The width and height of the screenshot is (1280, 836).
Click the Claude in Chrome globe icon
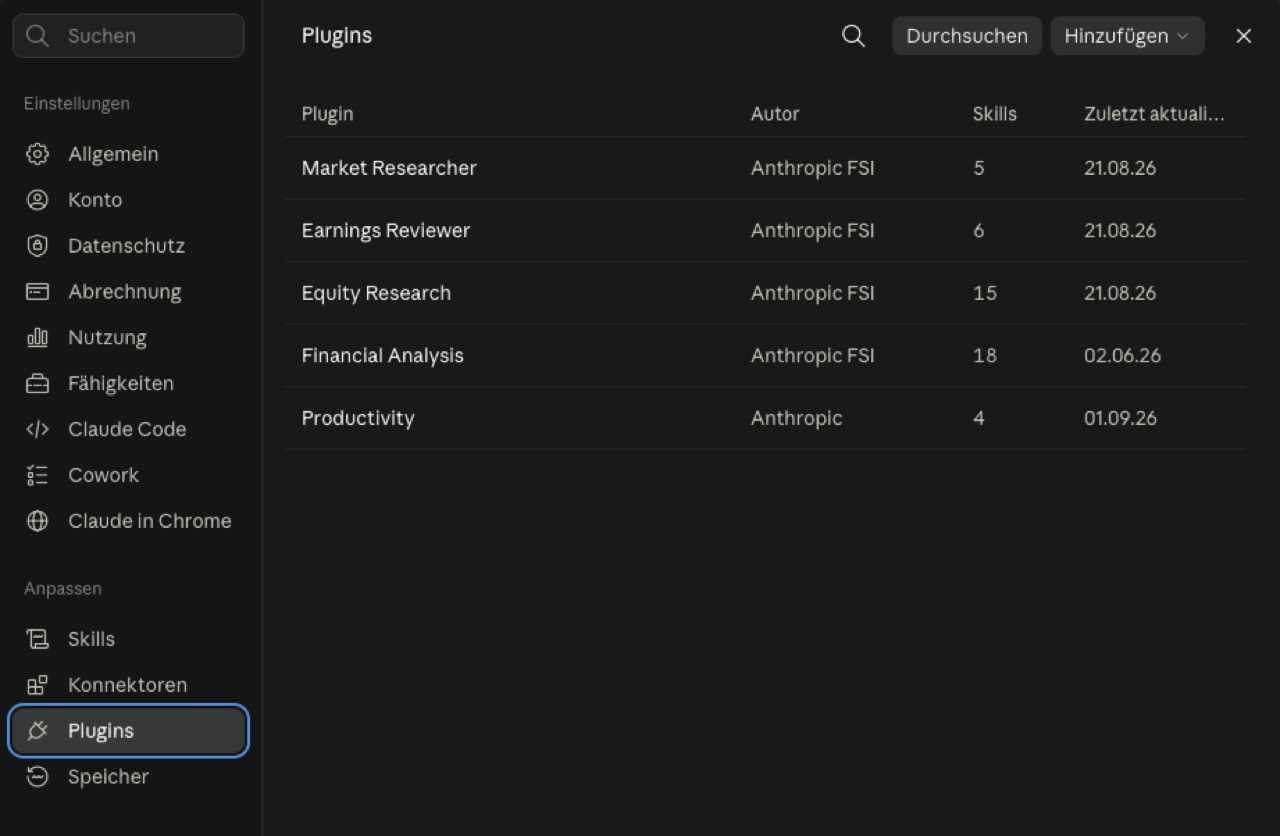tap(37, 521)
